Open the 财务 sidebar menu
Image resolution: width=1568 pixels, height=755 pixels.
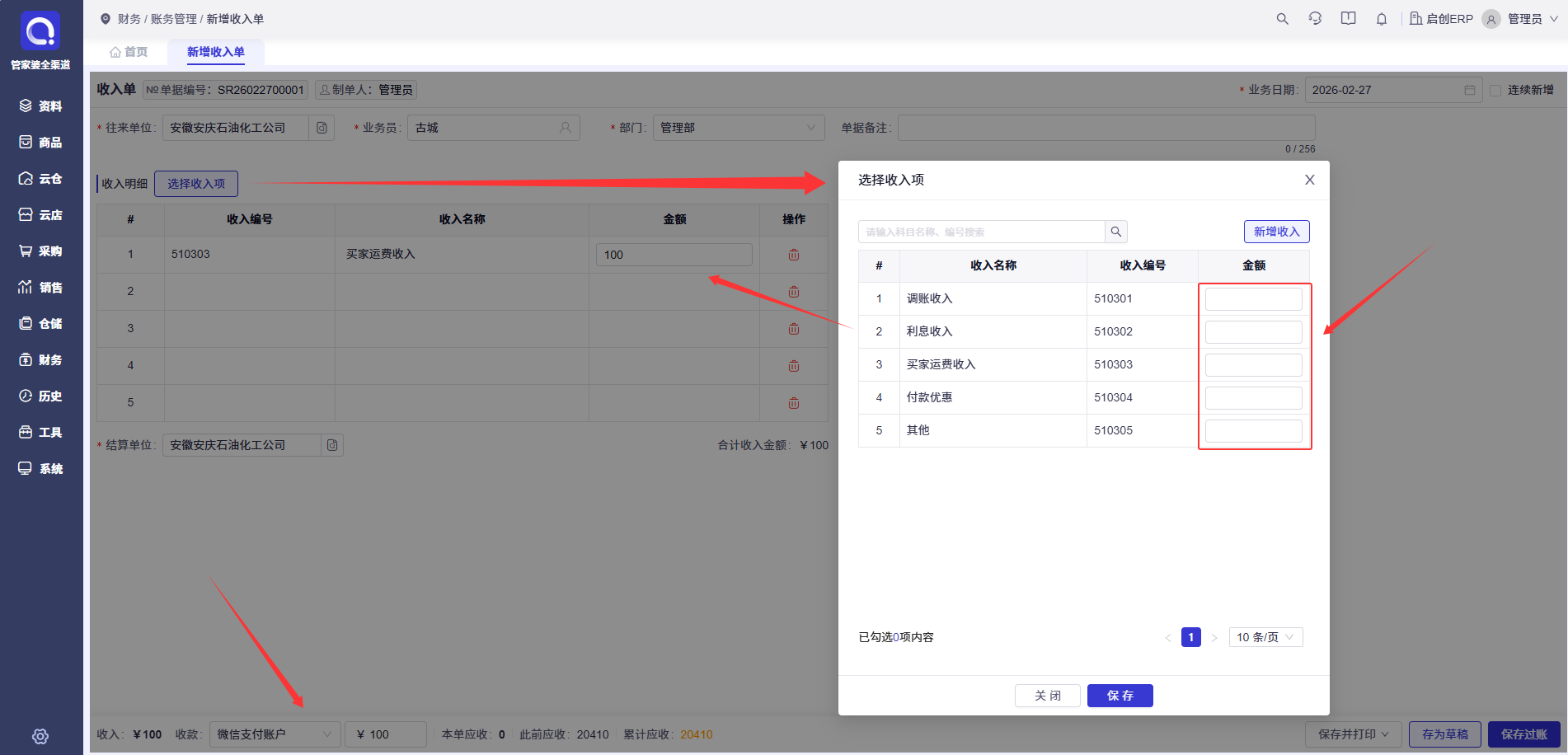(41, 360)
